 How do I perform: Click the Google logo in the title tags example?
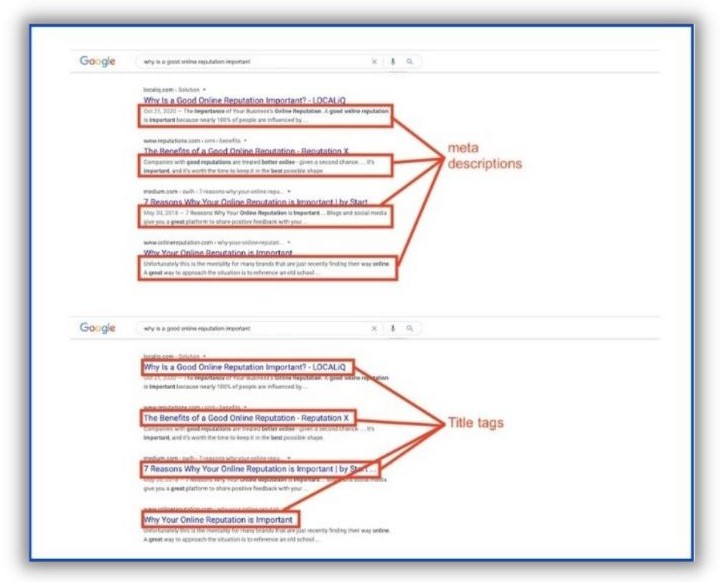click(x=98, y=327)
